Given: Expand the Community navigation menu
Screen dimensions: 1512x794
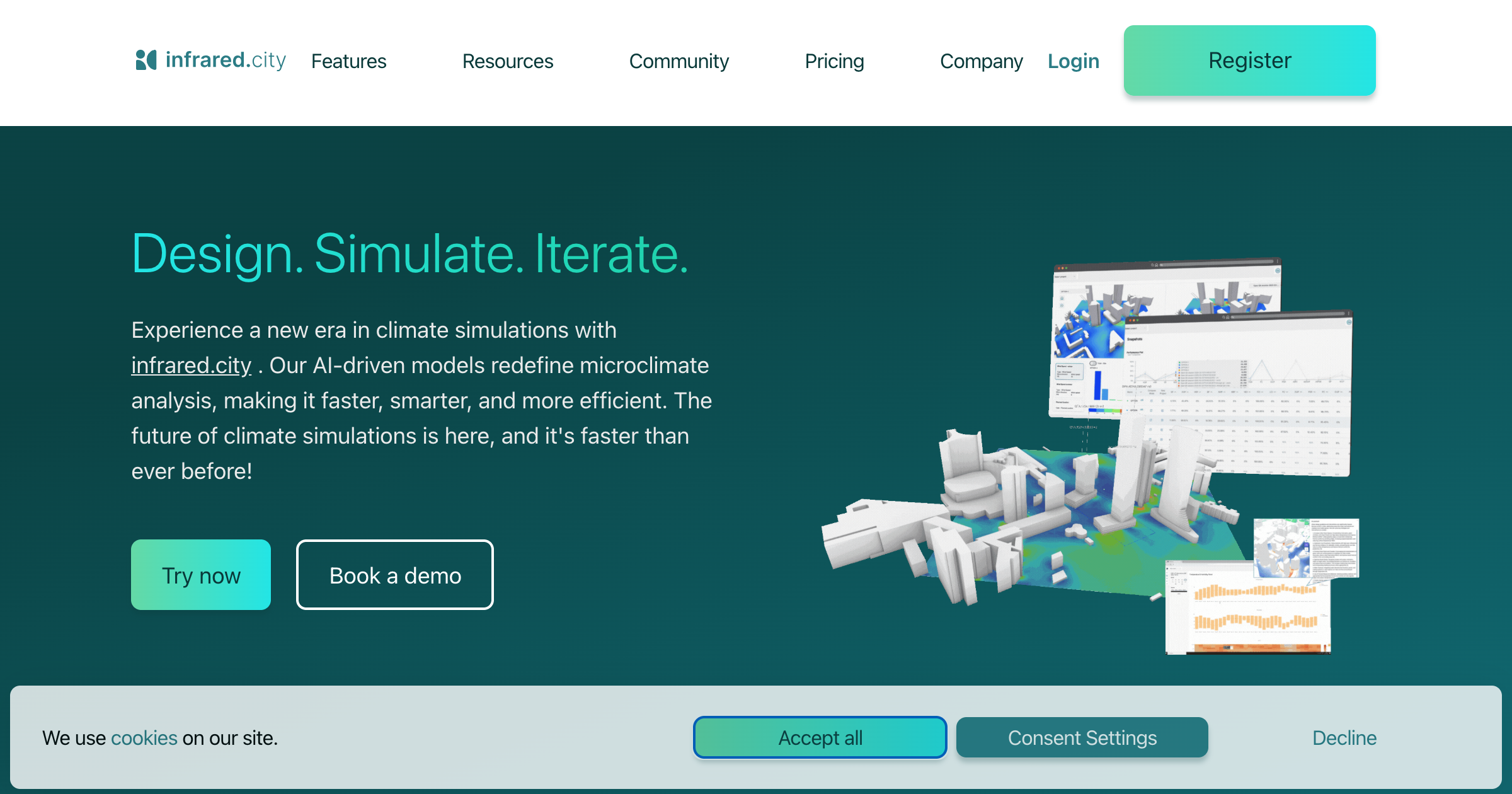Looking at the screenshot, I should 679,61.
